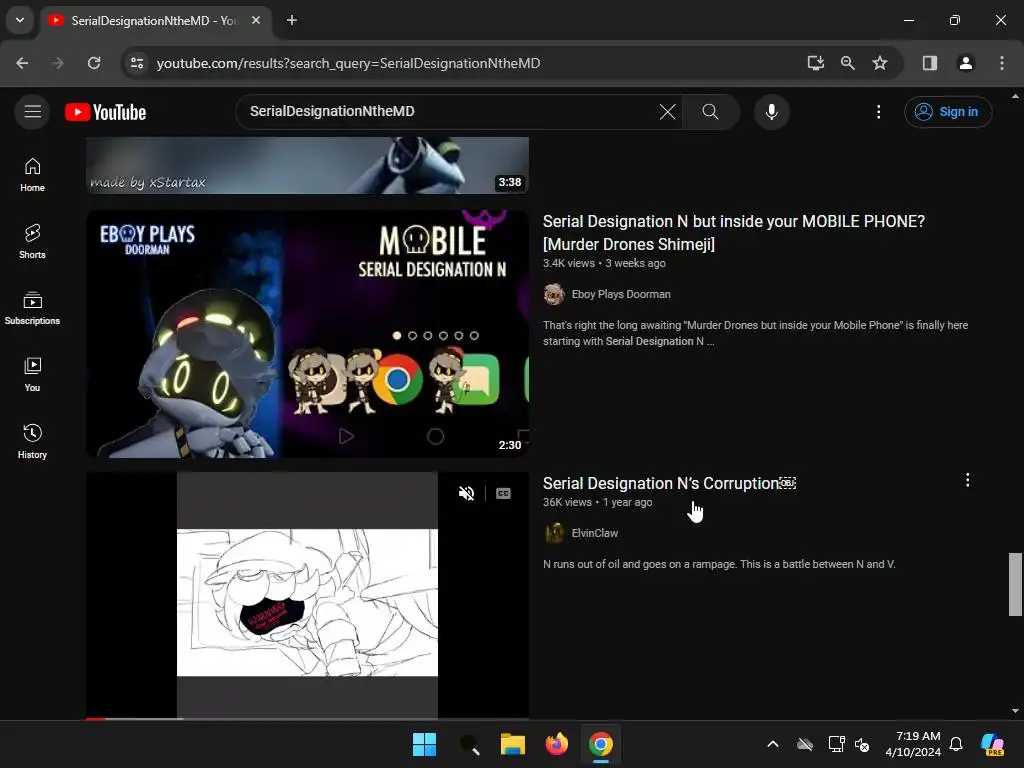Click the browser address bar URL
The image size is (1024, 768).
348,63
